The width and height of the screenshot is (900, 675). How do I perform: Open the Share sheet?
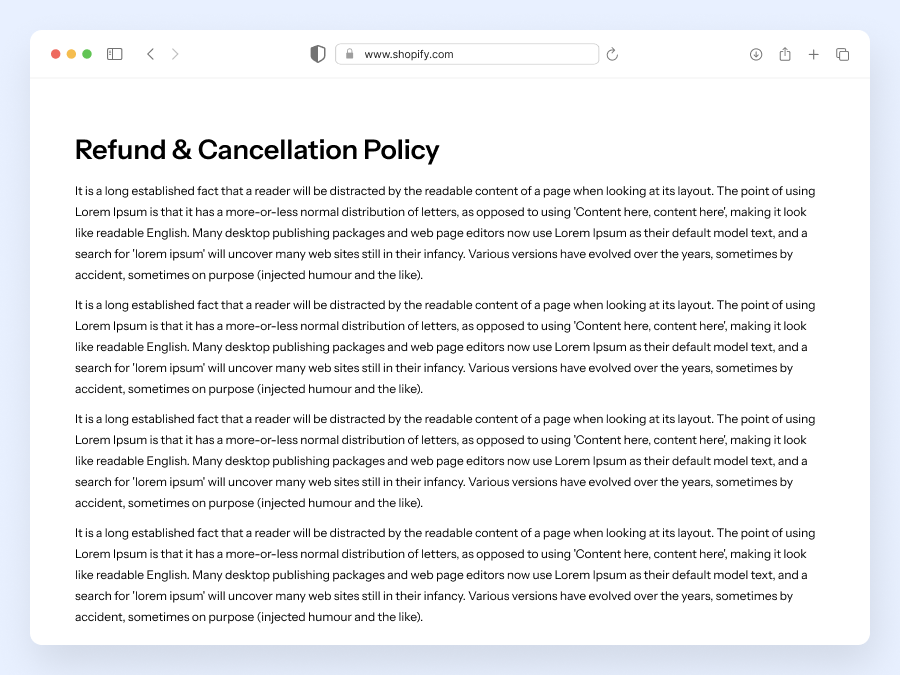[x=785, y=54]
